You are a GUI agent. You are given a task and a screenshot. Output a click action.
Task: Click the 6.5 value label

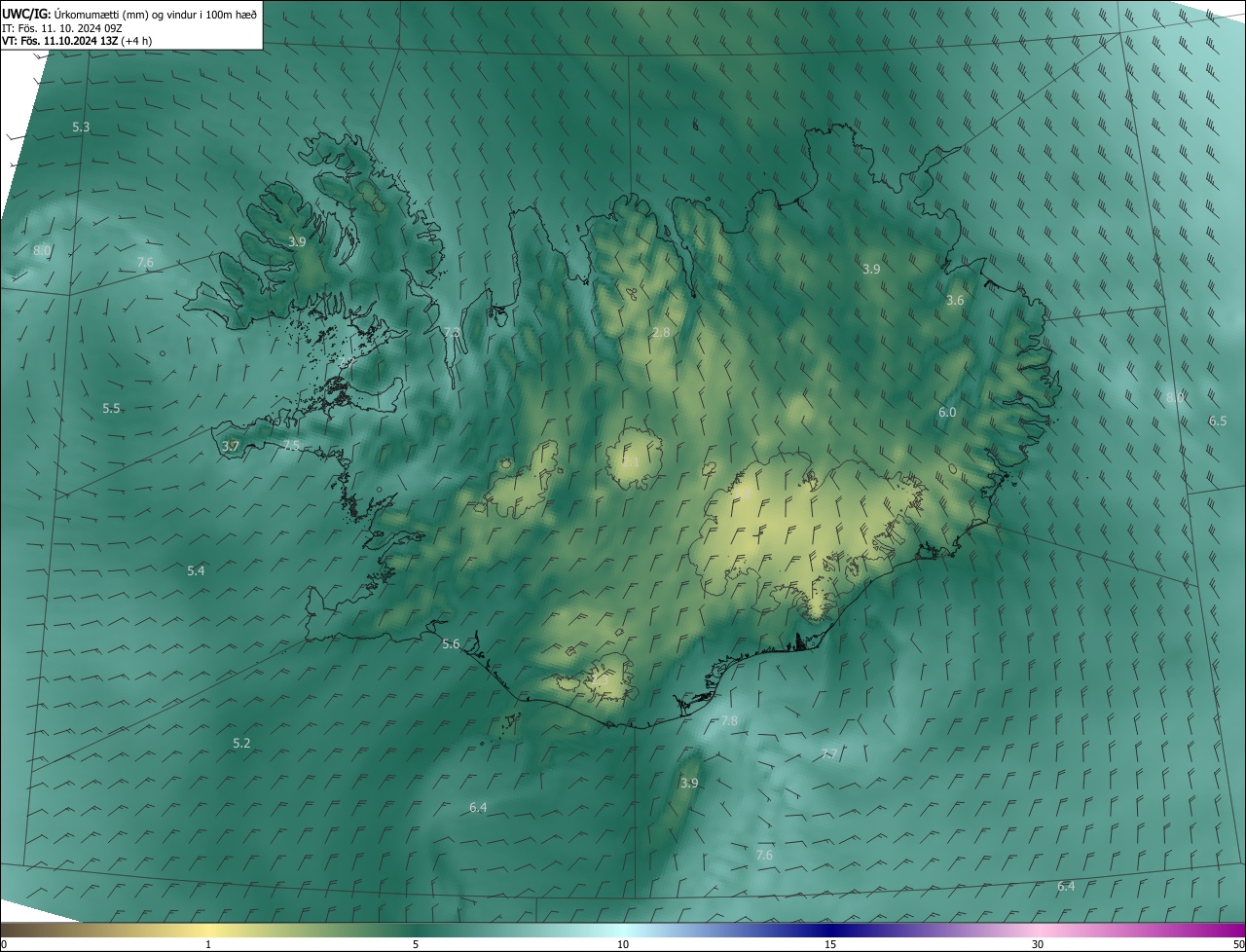1218,421
